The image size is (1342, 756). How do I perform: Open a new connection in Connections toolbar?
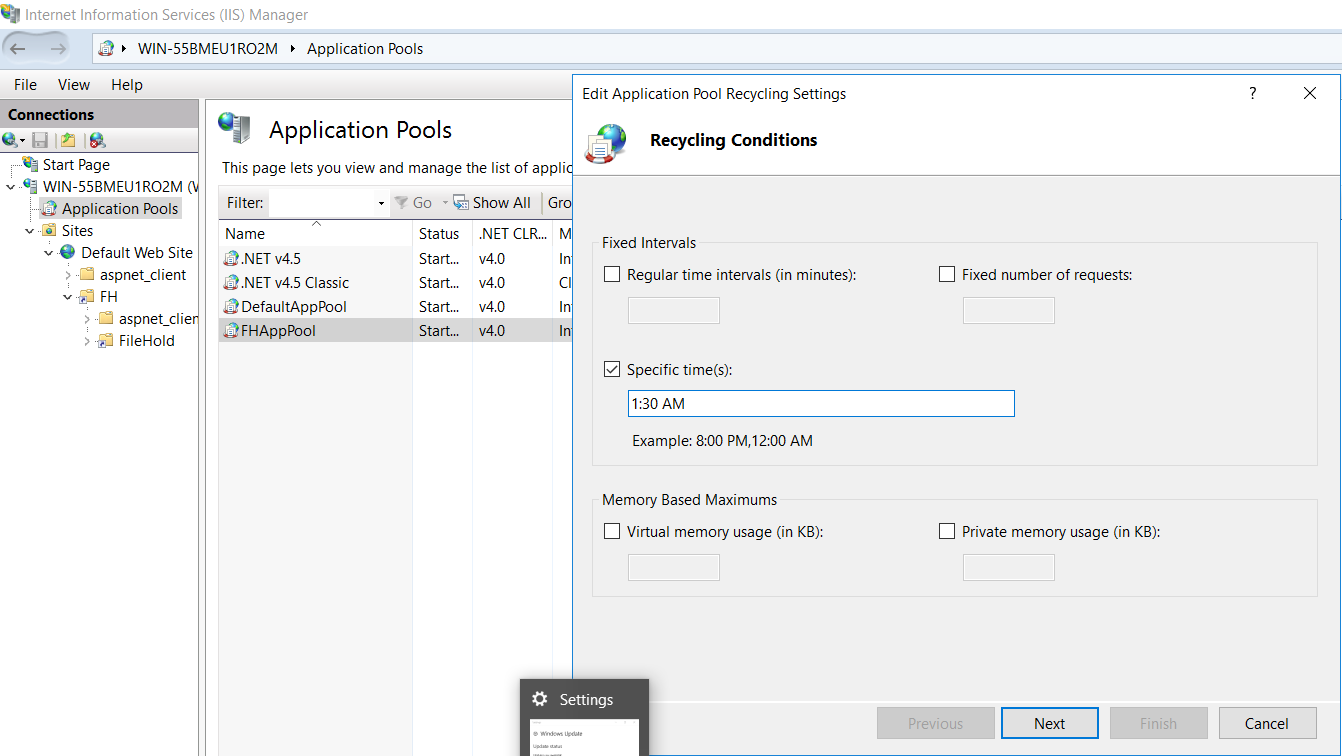click(12, 139)
